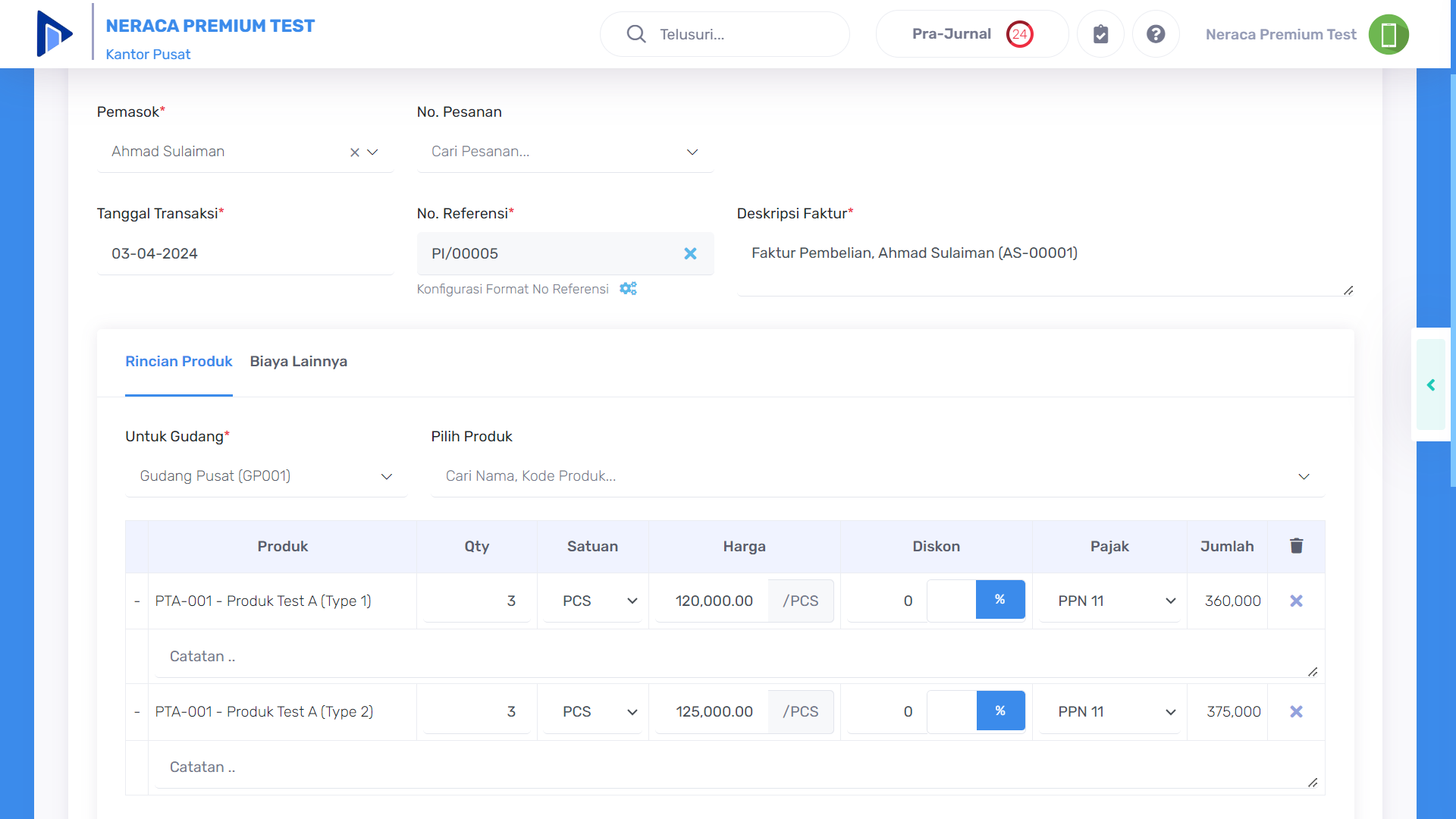The image size is (1456, 819).
Task: Click Qty field for Type 1 row
Action: (x=477, y=601)
